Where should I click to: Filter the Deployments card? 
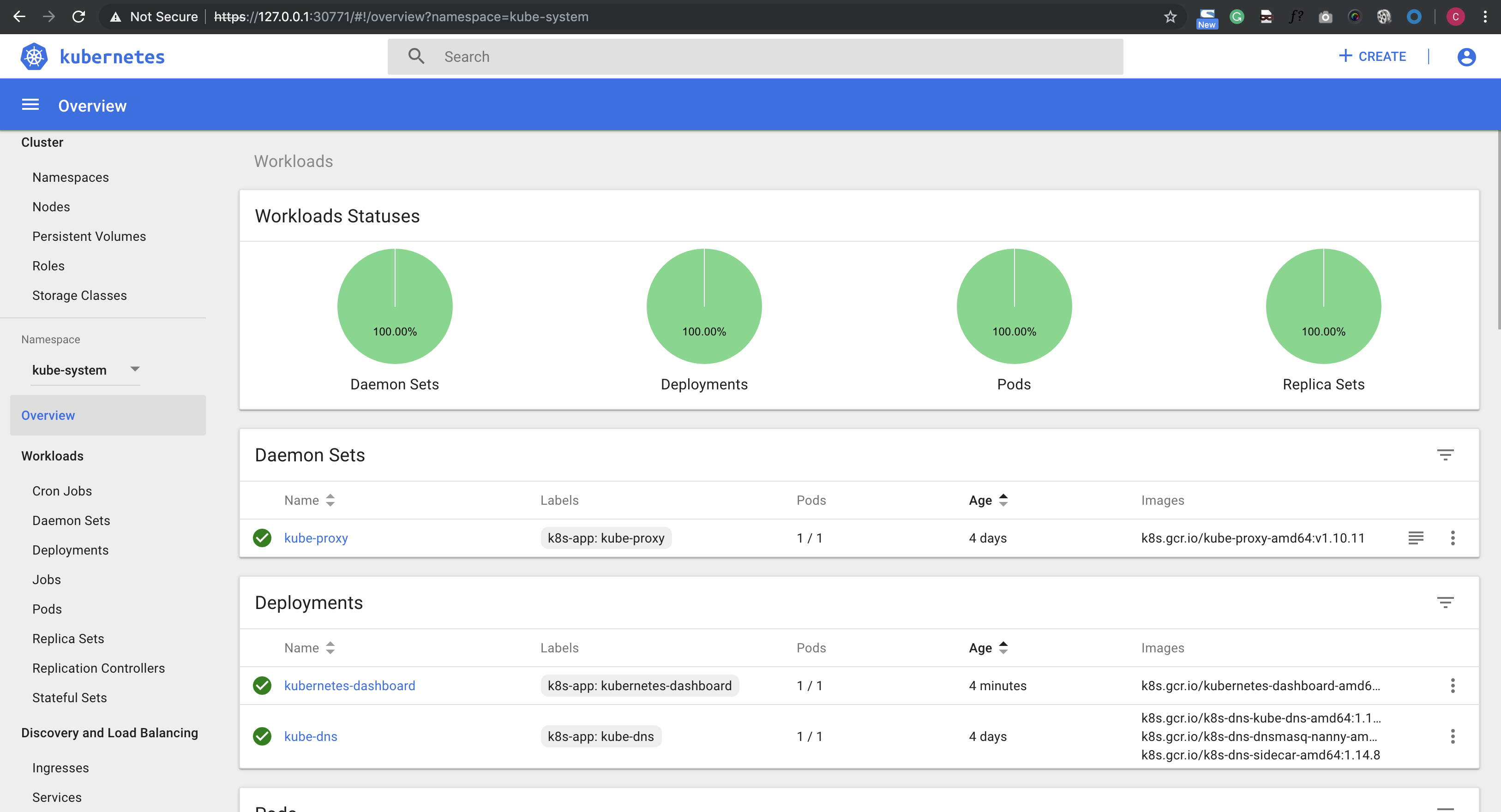[x=1445, y=602]
